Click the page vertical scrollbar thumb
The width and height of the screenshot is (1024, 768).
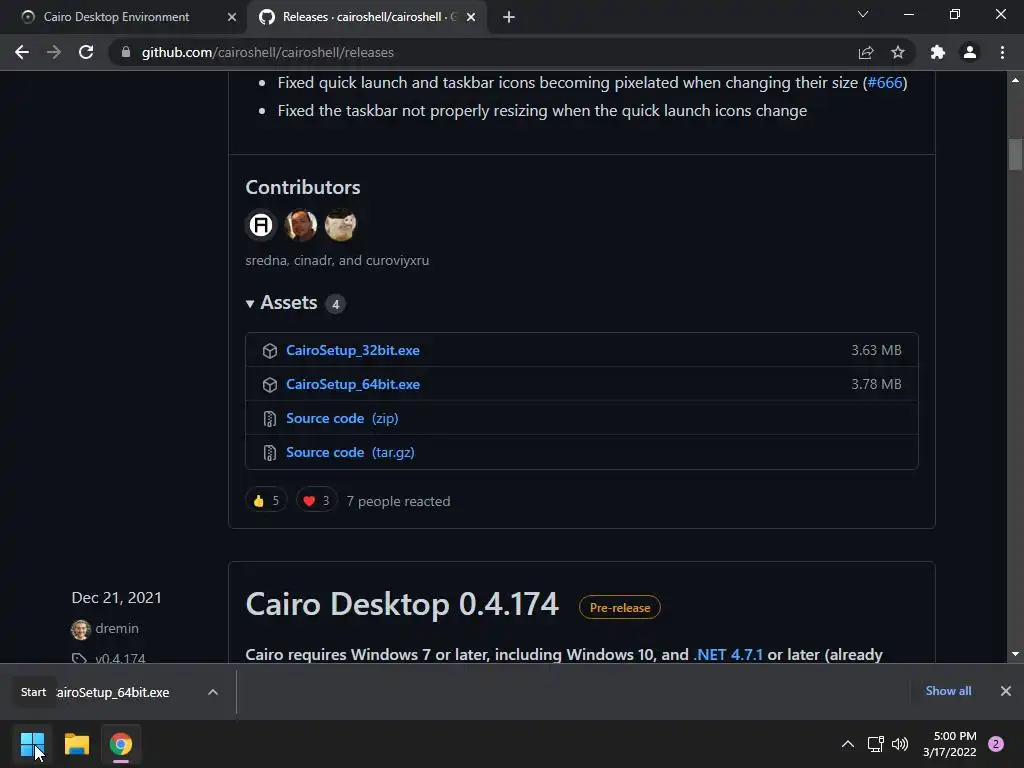tap(1015, 155)
